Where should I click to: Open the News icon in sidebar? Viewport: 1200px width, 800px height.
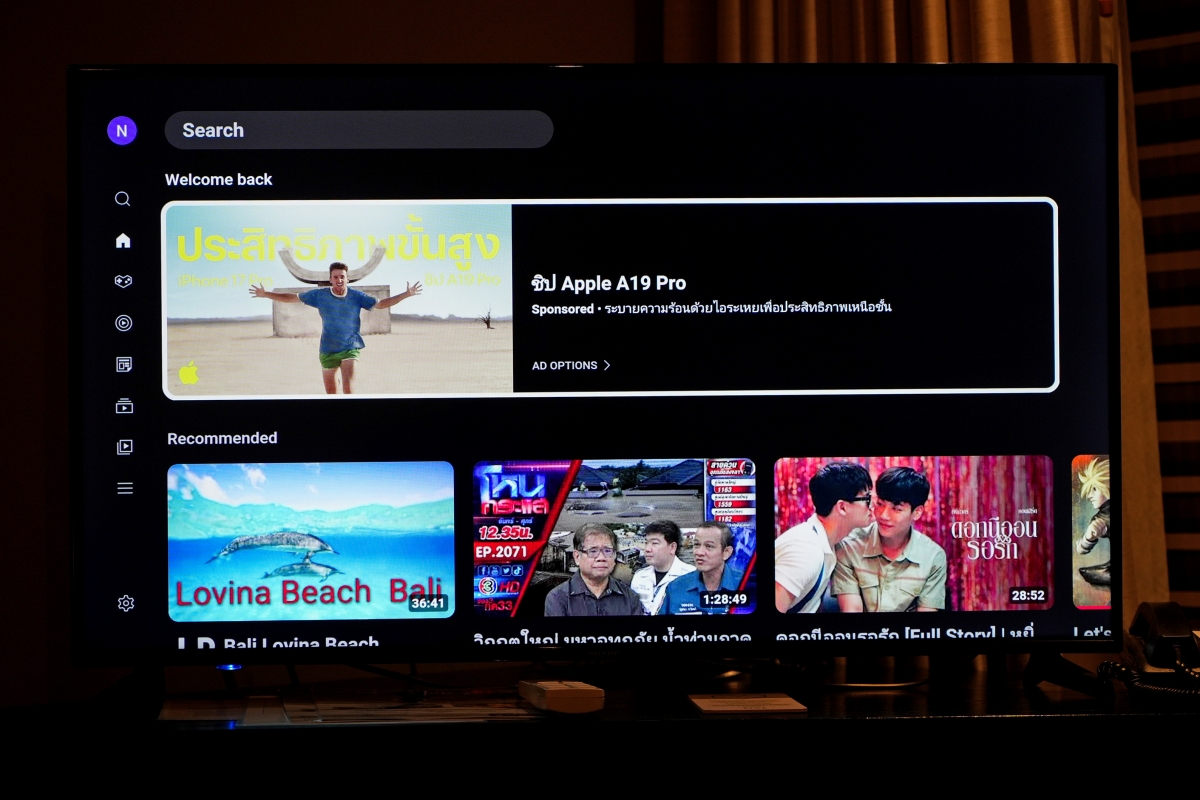[x=124, y=364]
